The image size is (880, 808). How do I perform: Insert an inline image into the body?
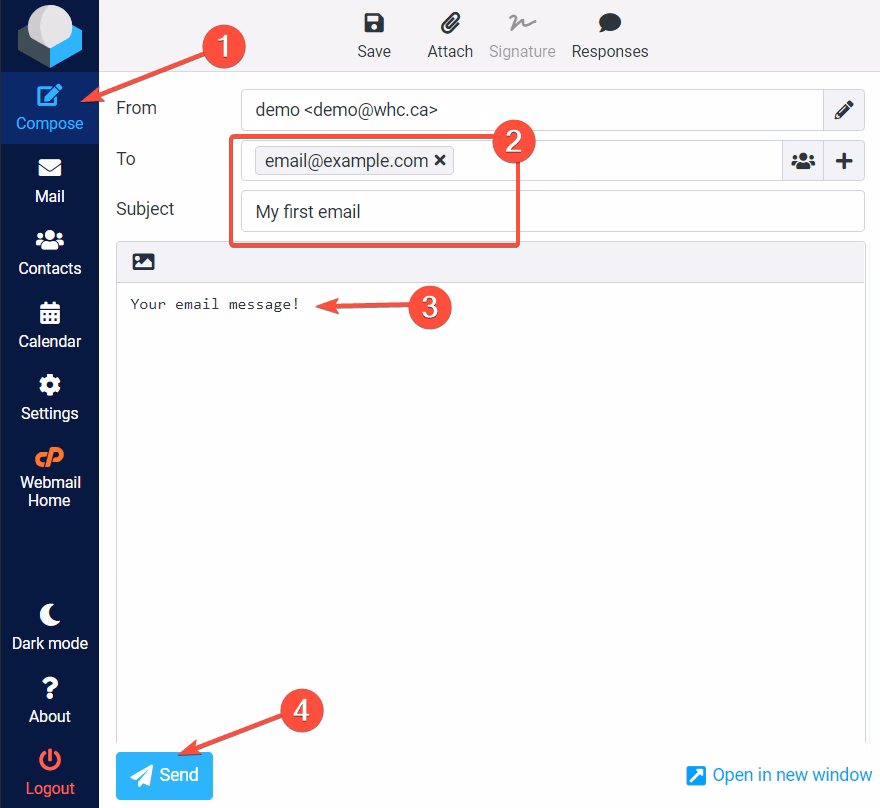coord(143,261)
